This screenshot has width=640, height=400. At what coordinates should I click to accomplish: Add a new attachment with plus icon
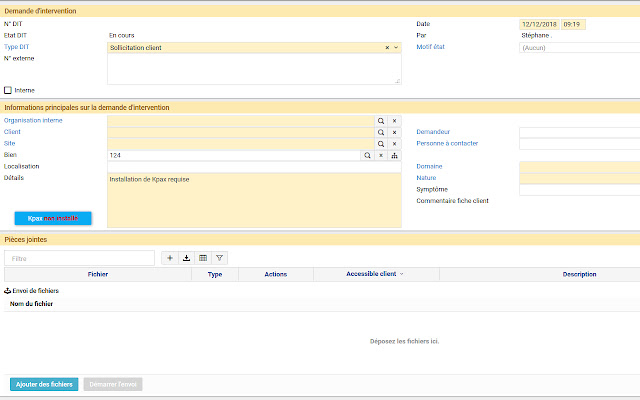[170, 258]
